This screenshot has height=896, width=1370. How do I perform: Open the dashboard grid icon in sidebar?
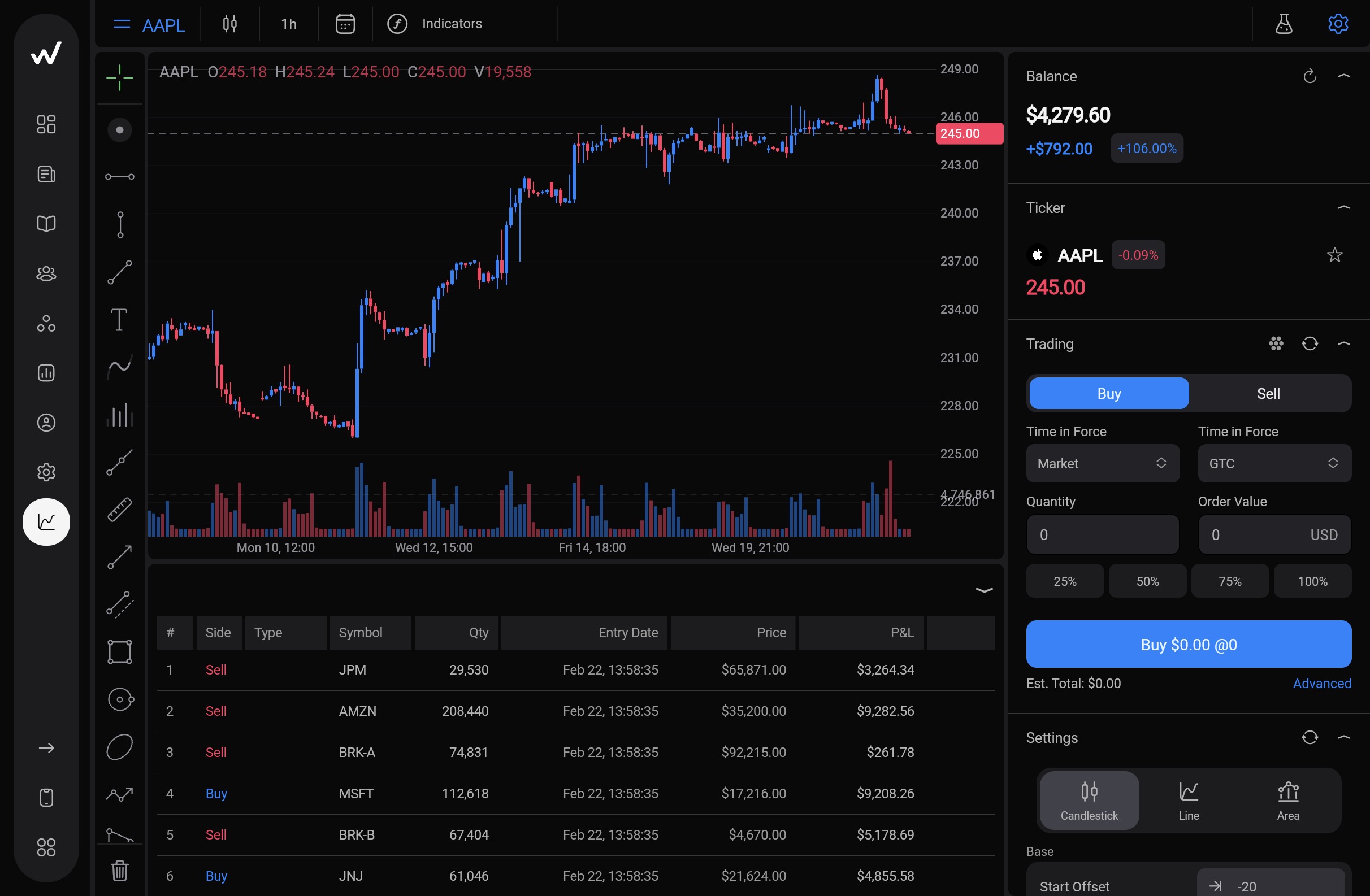tap(46, 124)
